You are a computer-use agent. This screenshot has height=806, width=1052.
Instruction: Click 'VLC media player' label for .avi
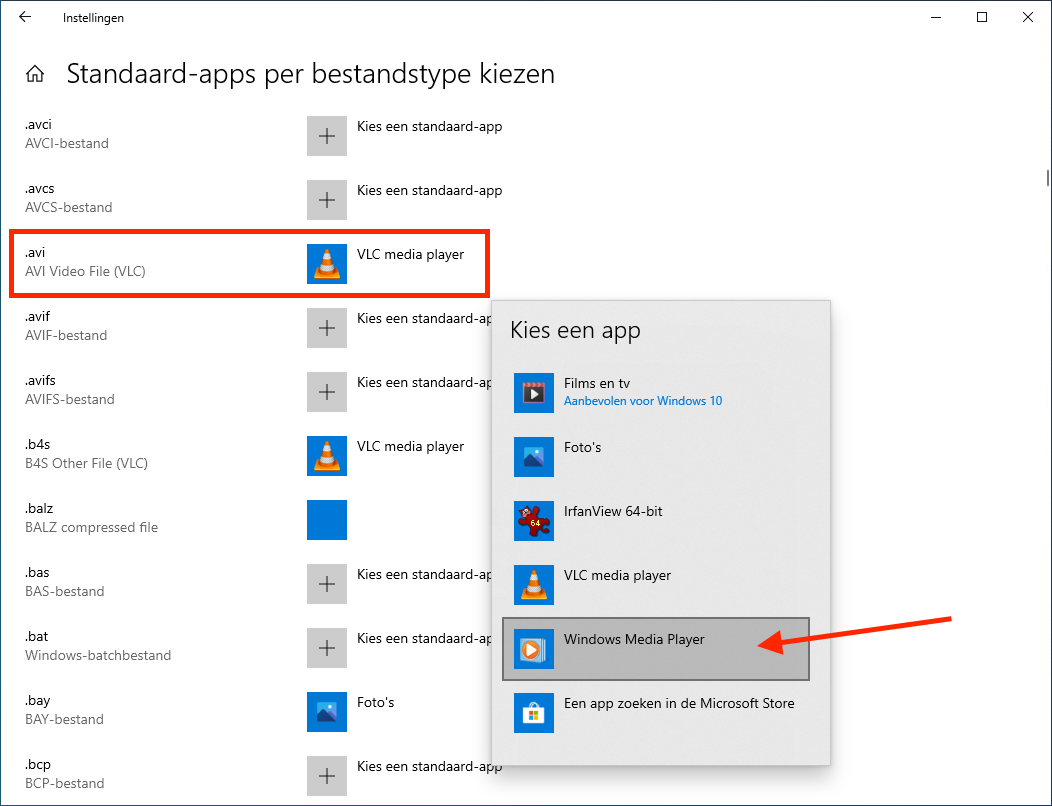click(410, 255)
